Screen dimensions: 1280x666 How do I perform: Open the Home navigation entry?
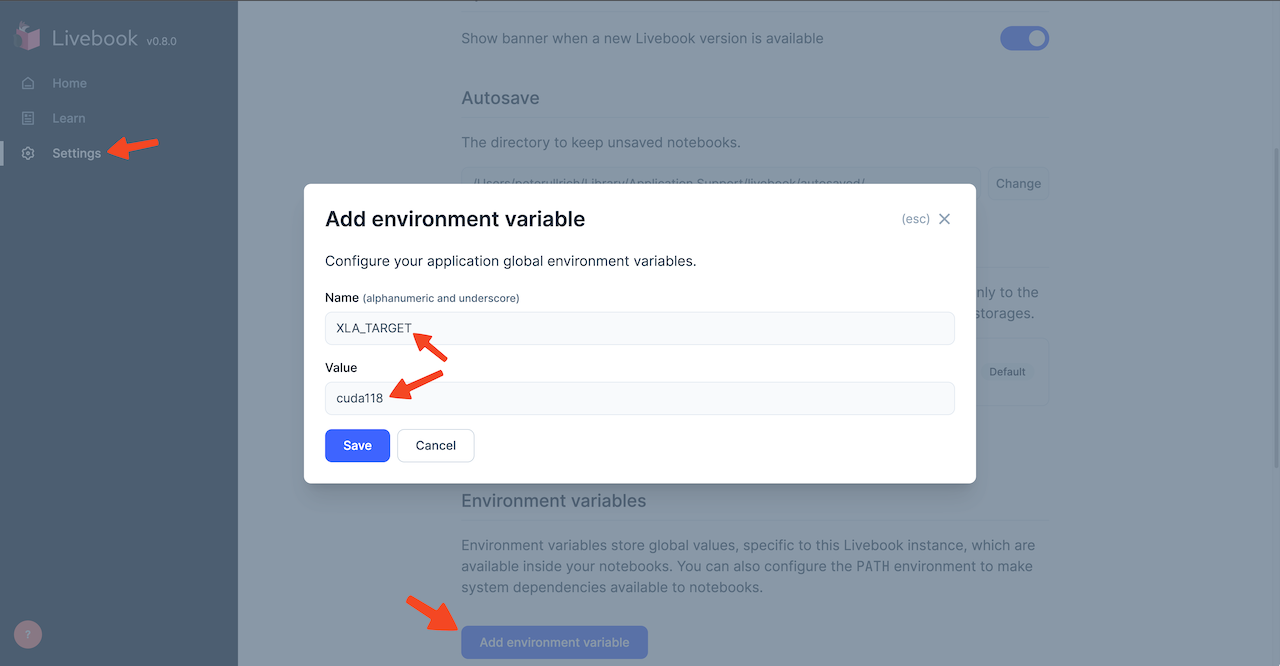(69, 83)
